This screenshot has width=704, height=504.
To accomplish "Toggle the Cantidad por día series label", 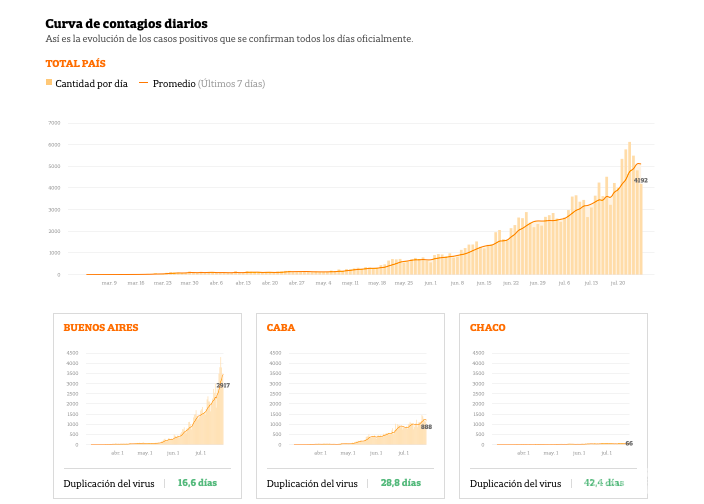I will [91, 84].
